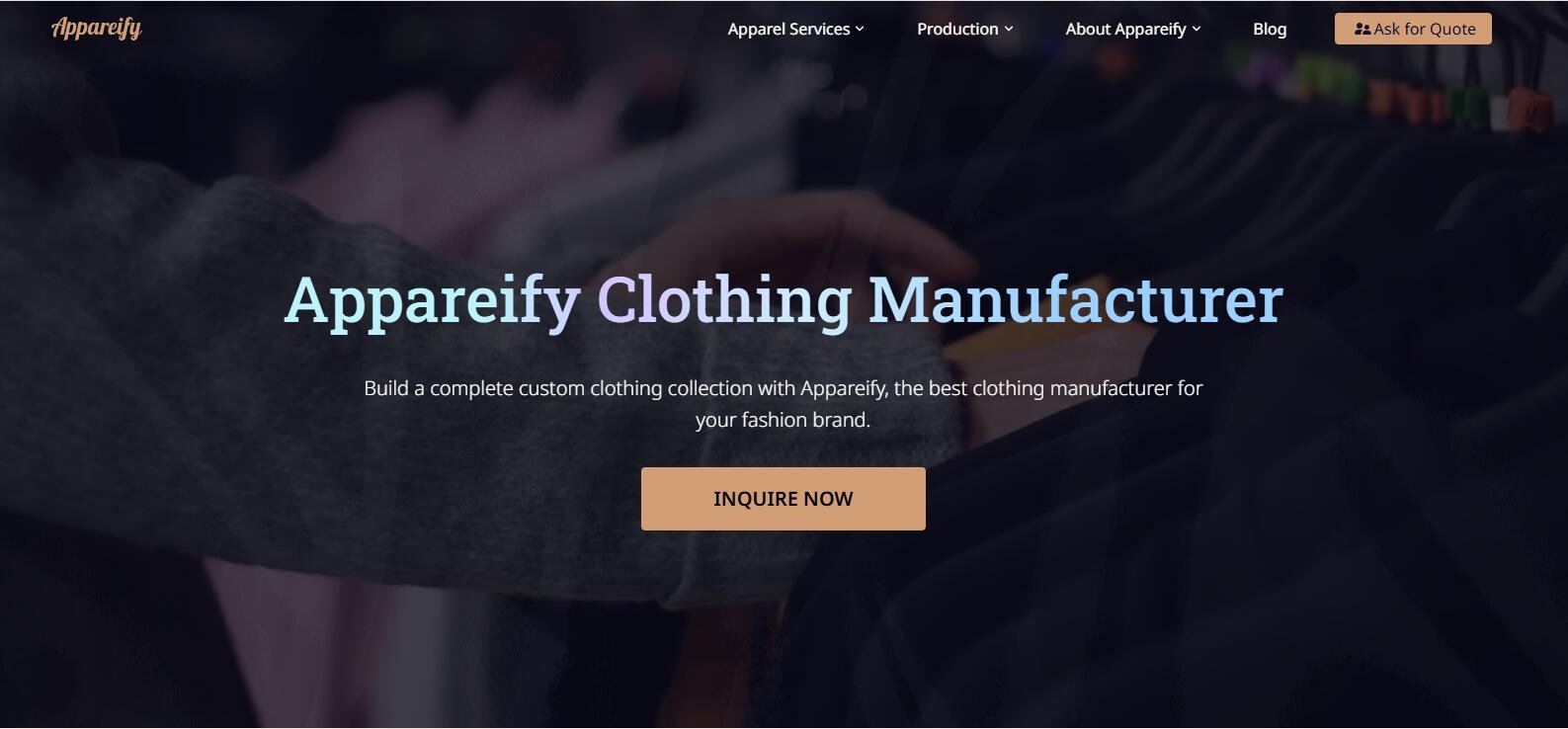Screen dimensions: 1568x729
Task: Click the word Appareify in the headline
Action: pyautogui.click(x=433, y=300)
